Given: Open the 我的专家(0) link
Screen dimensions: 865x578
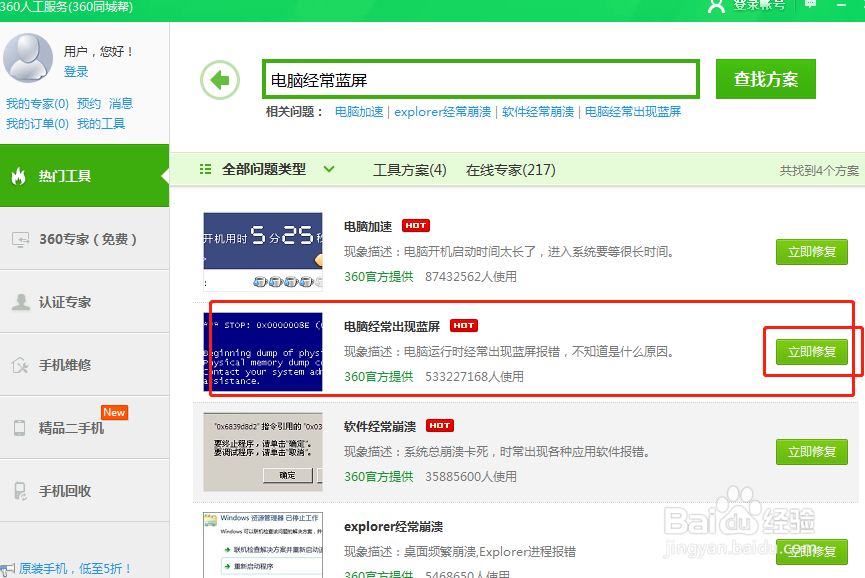Looking at the screenshot, I should (x=37, y=104).
